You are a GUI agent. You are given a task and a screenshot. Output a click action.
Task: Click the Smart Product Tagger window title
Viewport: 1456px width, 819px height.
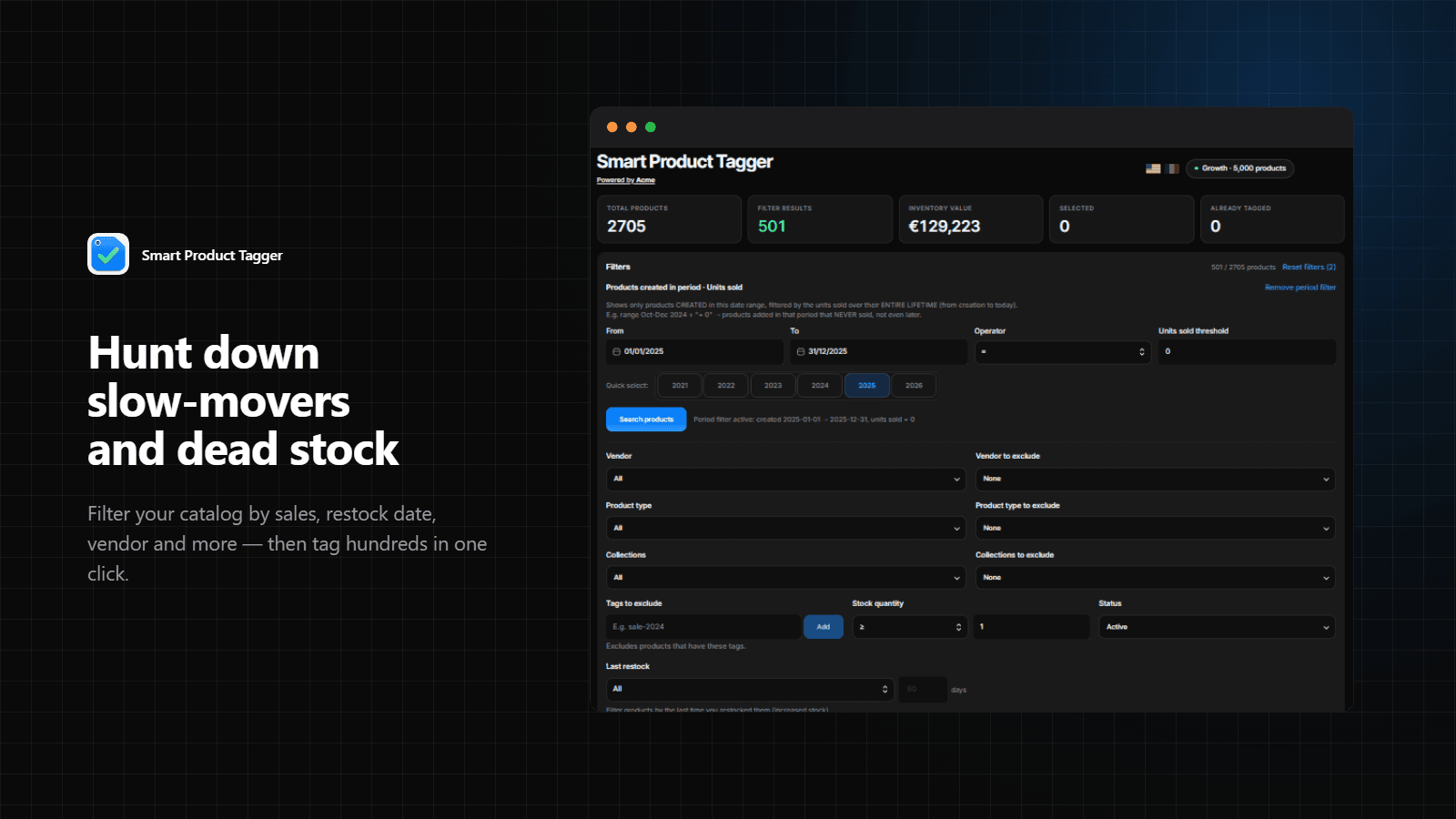coord(684,162)
